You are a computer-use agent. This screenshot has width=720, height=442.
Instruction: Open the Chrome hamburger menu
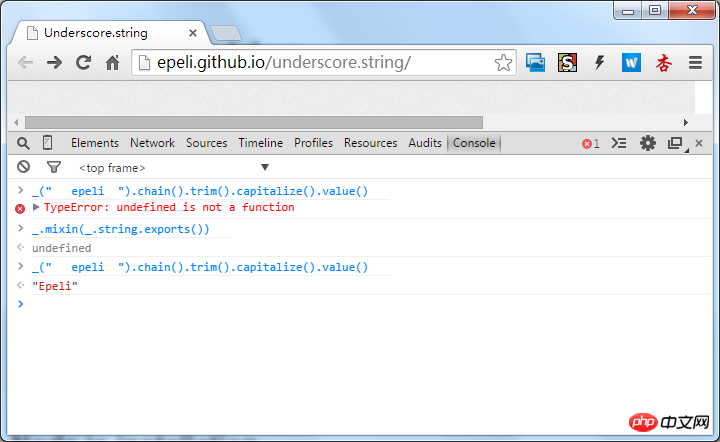(695, 62)
